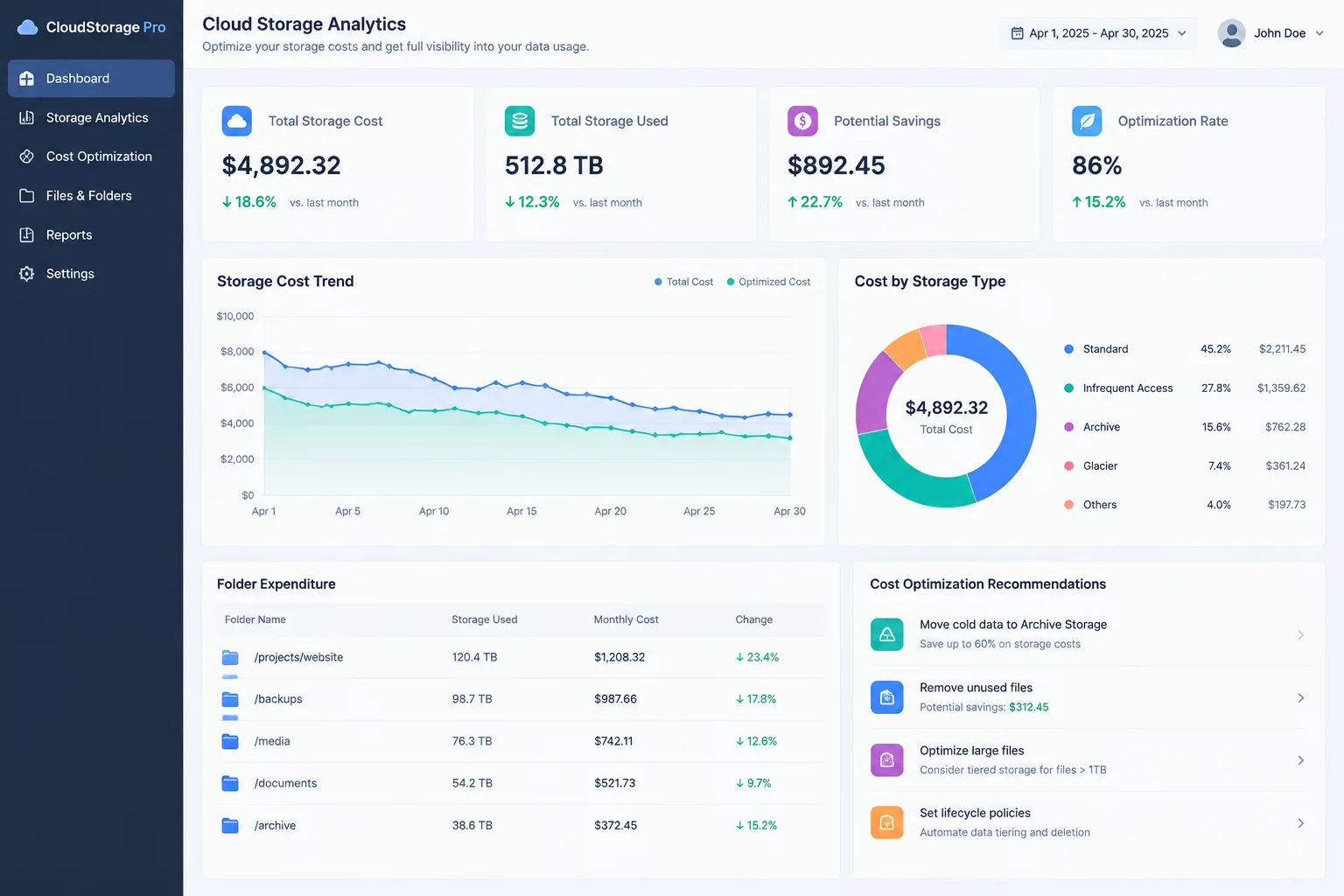Click the Optimization Rate leaf icon

tap(1087, 121)
